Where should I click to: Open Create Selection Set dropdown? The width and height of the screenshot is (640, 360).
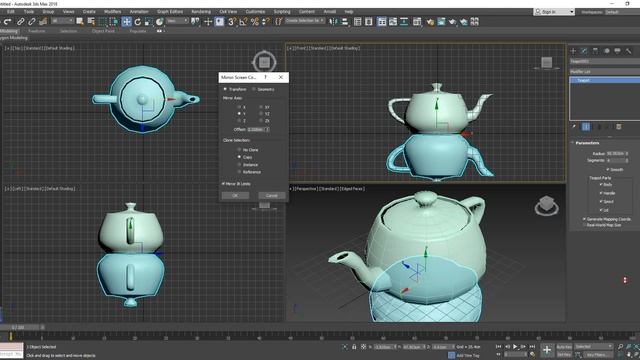(x=305, y=20)
